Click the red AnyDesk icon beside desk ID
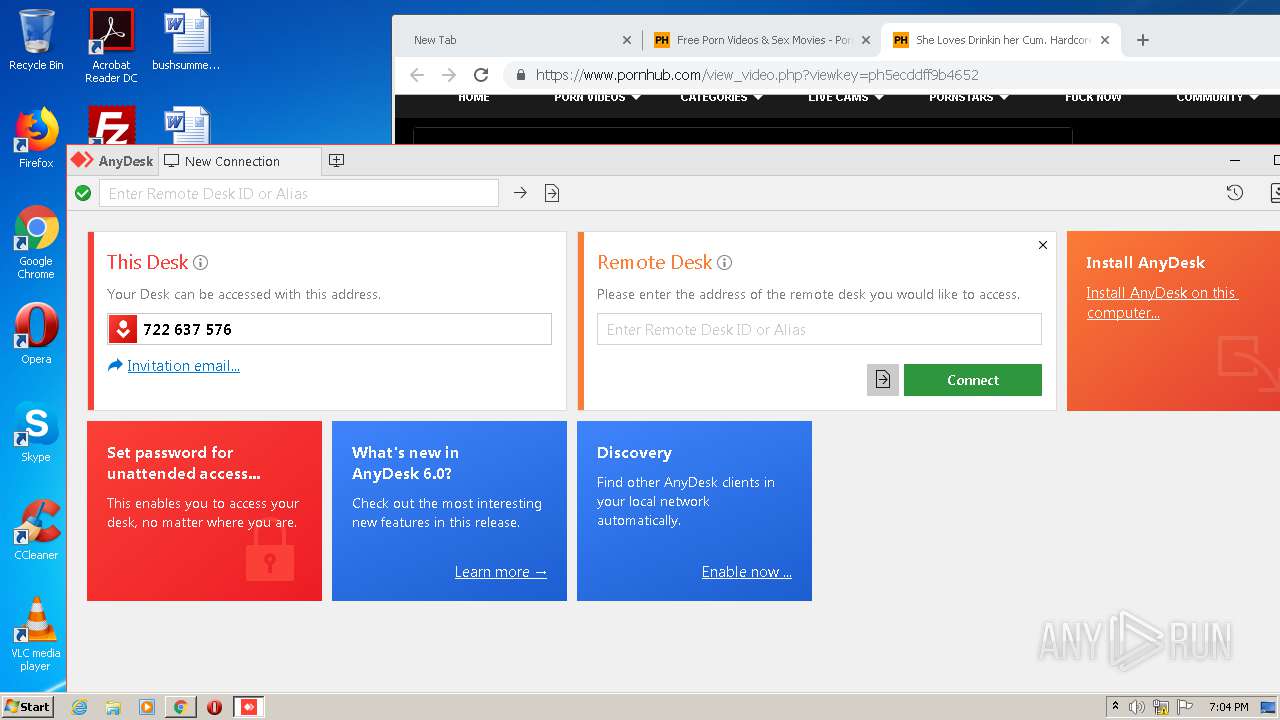The height and width of the screenshot is (720, 1280). tap(123, 329)
